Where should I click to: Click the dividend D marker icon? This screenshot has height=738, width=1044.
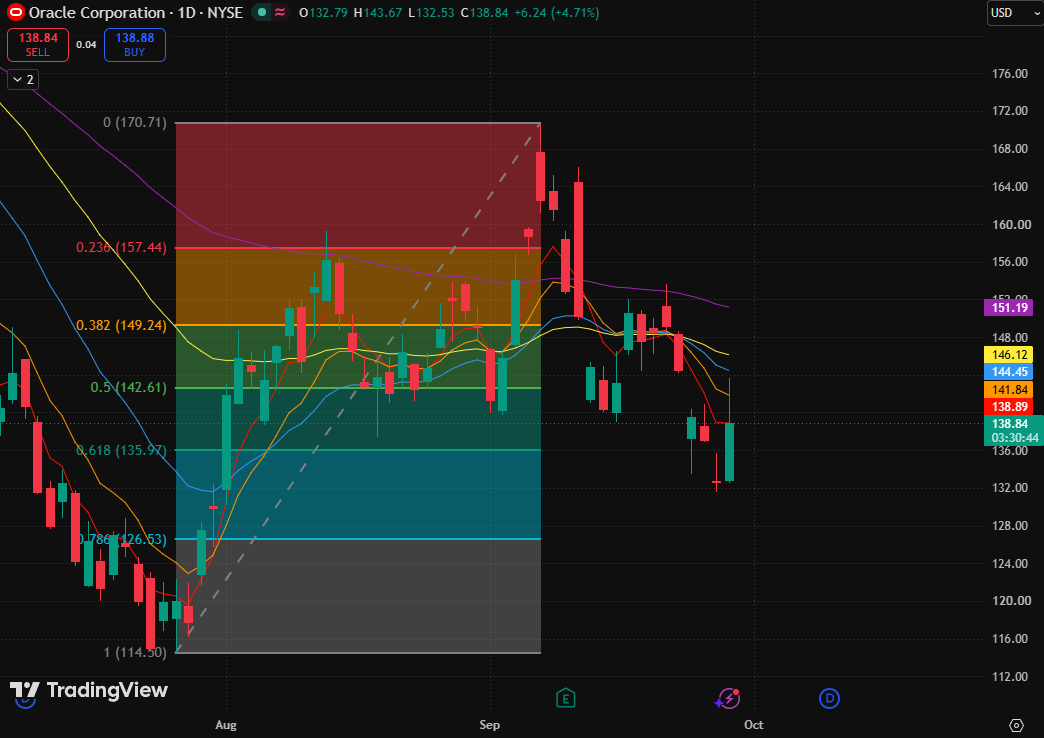coord(829,698)
